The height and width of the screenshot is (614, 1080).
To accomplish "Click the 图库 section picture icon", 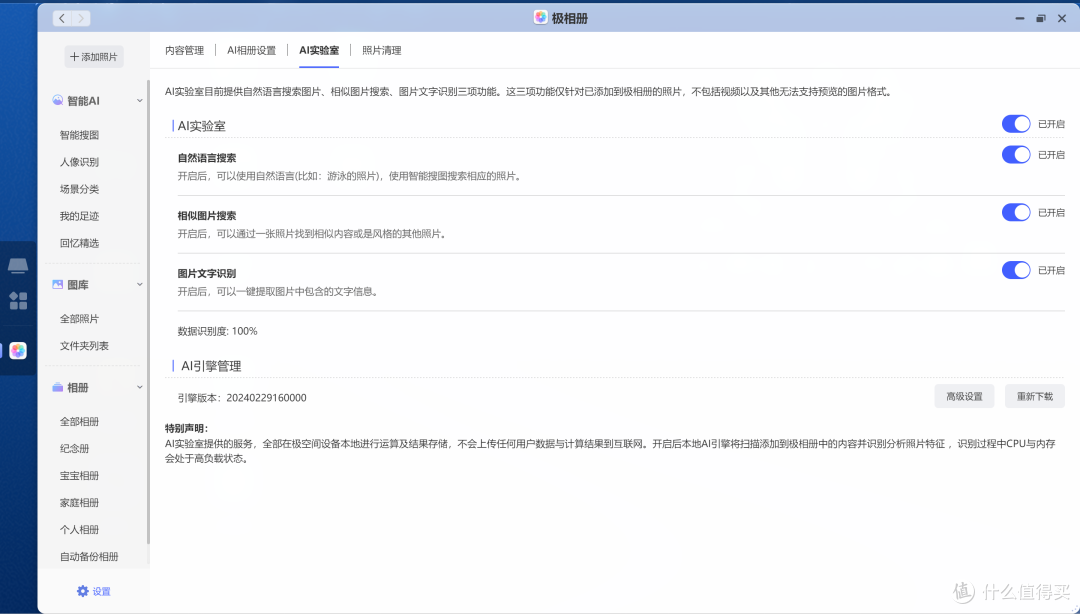I will [x=58, y=285].
